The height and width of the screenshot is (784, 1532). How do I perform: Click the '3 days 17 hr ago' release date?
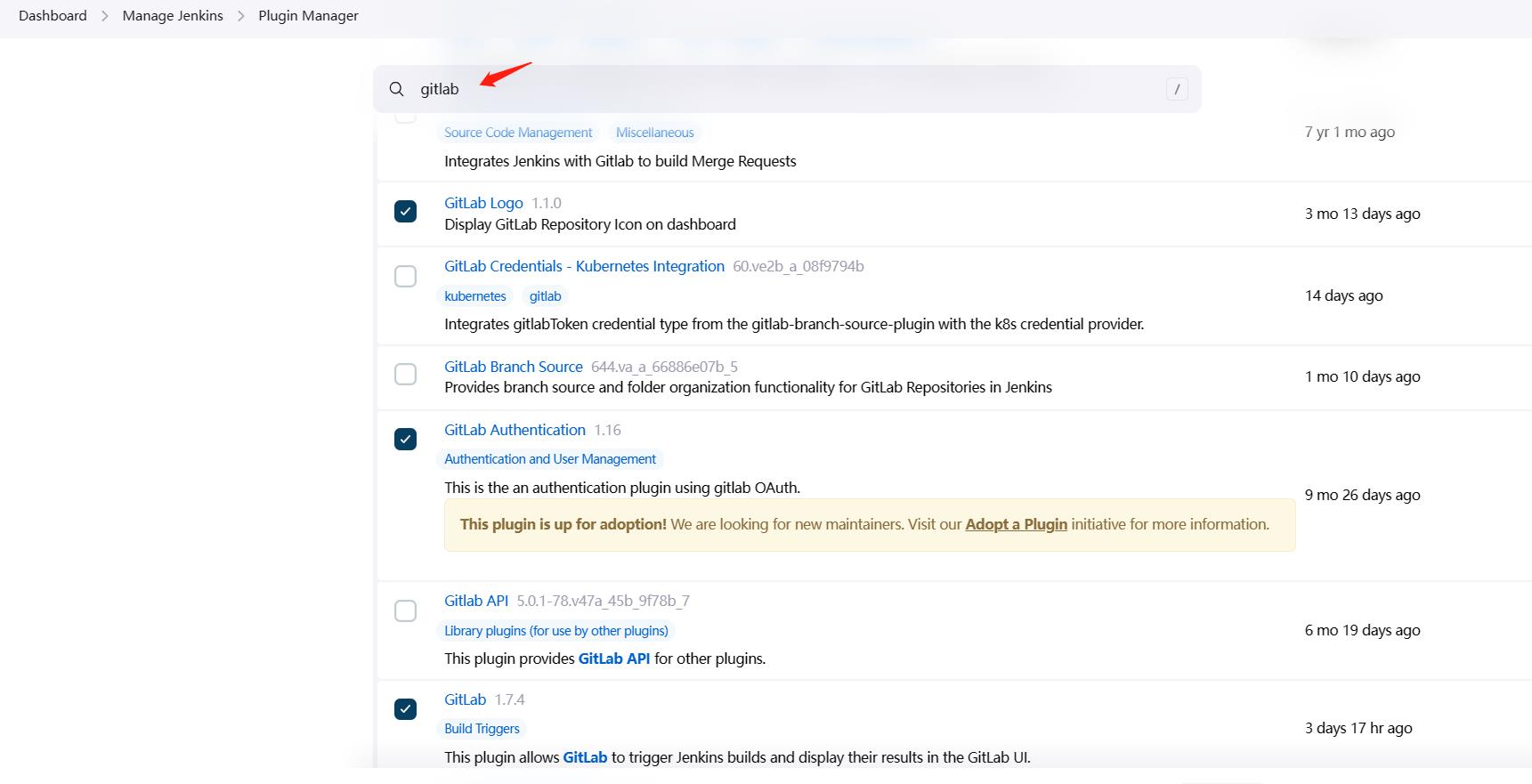(x=1358, y=728)
